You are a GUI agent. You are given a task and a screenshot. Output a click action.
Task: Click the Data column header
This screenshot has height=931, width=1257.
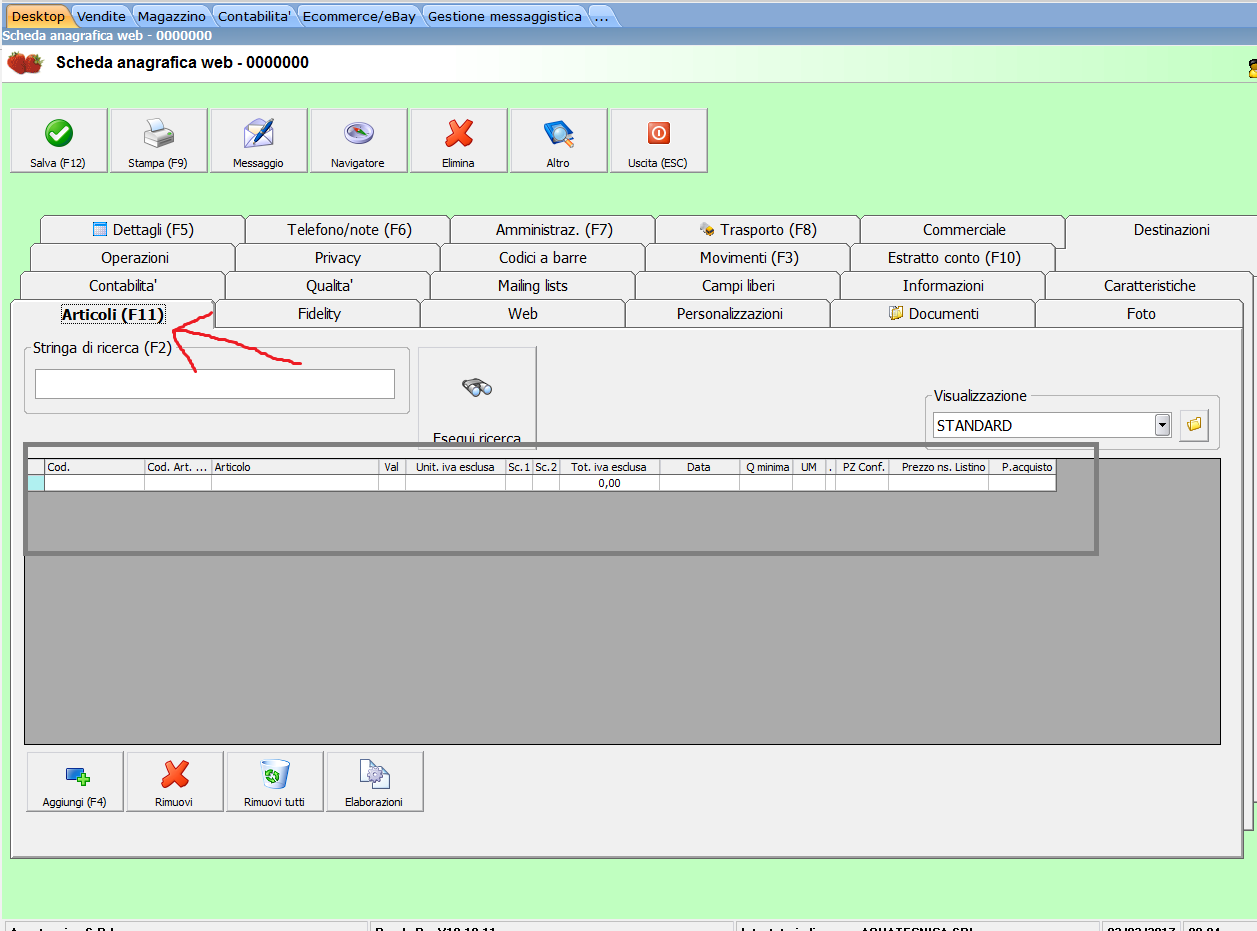point(699,467)
